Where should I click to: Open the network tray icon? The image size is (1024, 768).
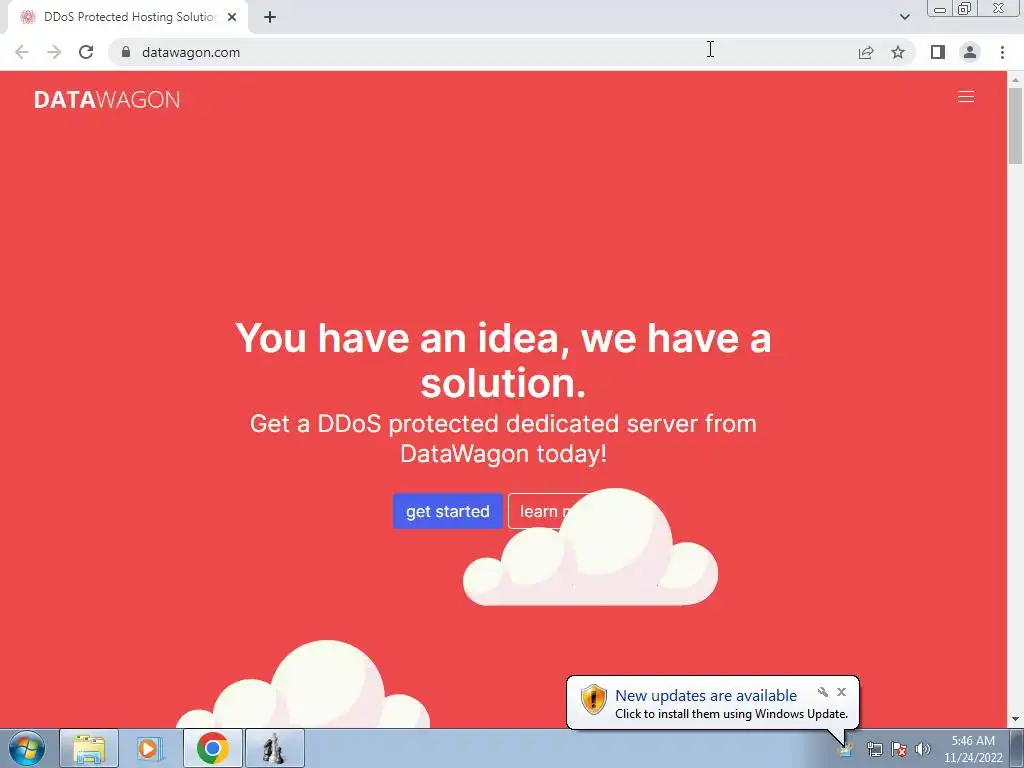[874, 749]
